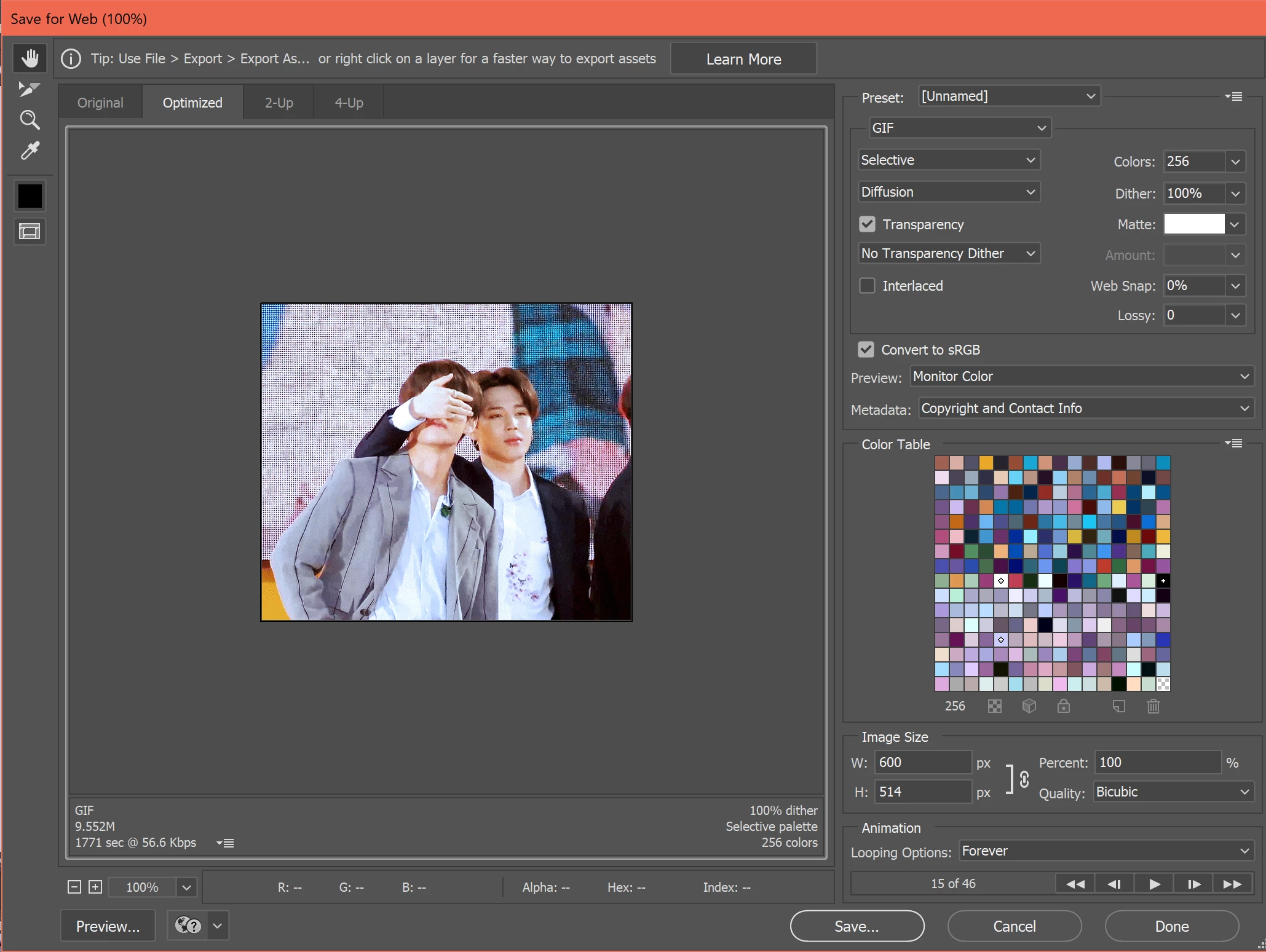
Task: Open the Looping Options Forever dropdown
Action: pyautogui.click(x=1105, y=851)
